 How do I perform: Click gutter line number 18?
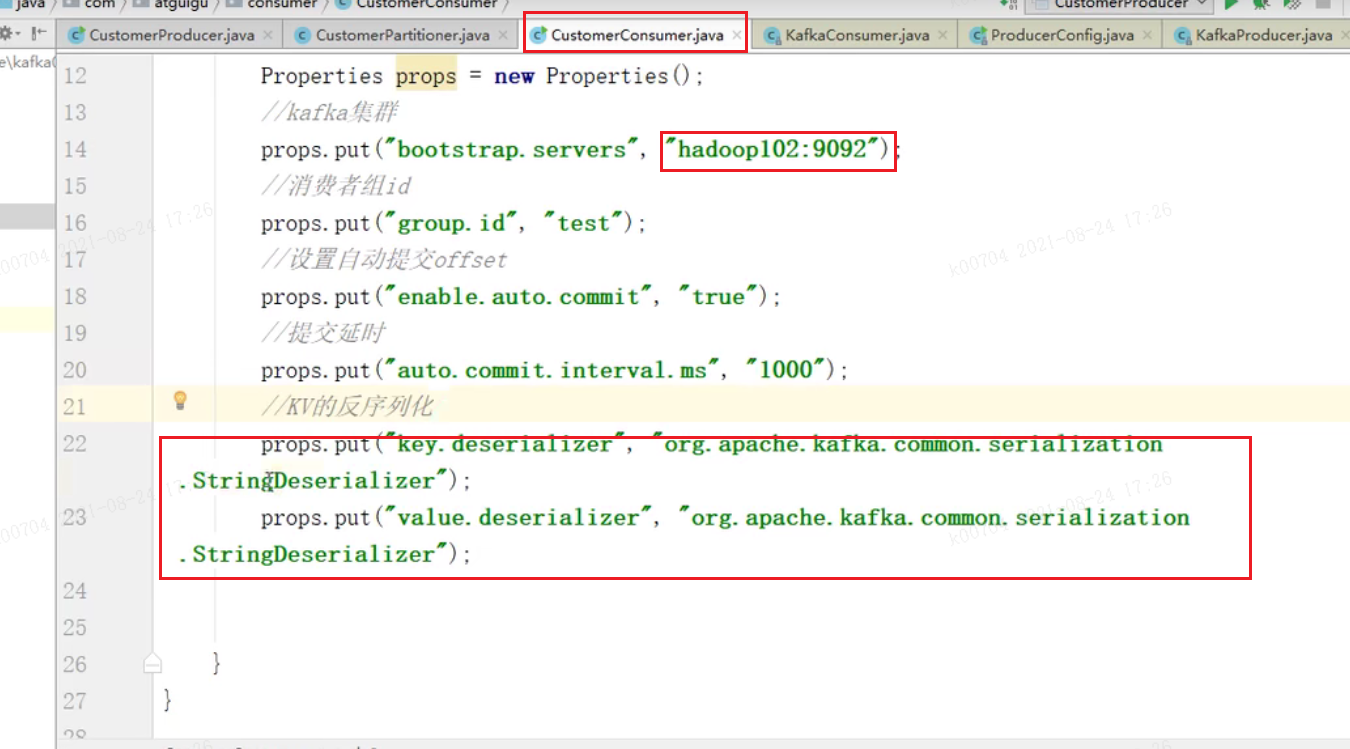point(74,297)
